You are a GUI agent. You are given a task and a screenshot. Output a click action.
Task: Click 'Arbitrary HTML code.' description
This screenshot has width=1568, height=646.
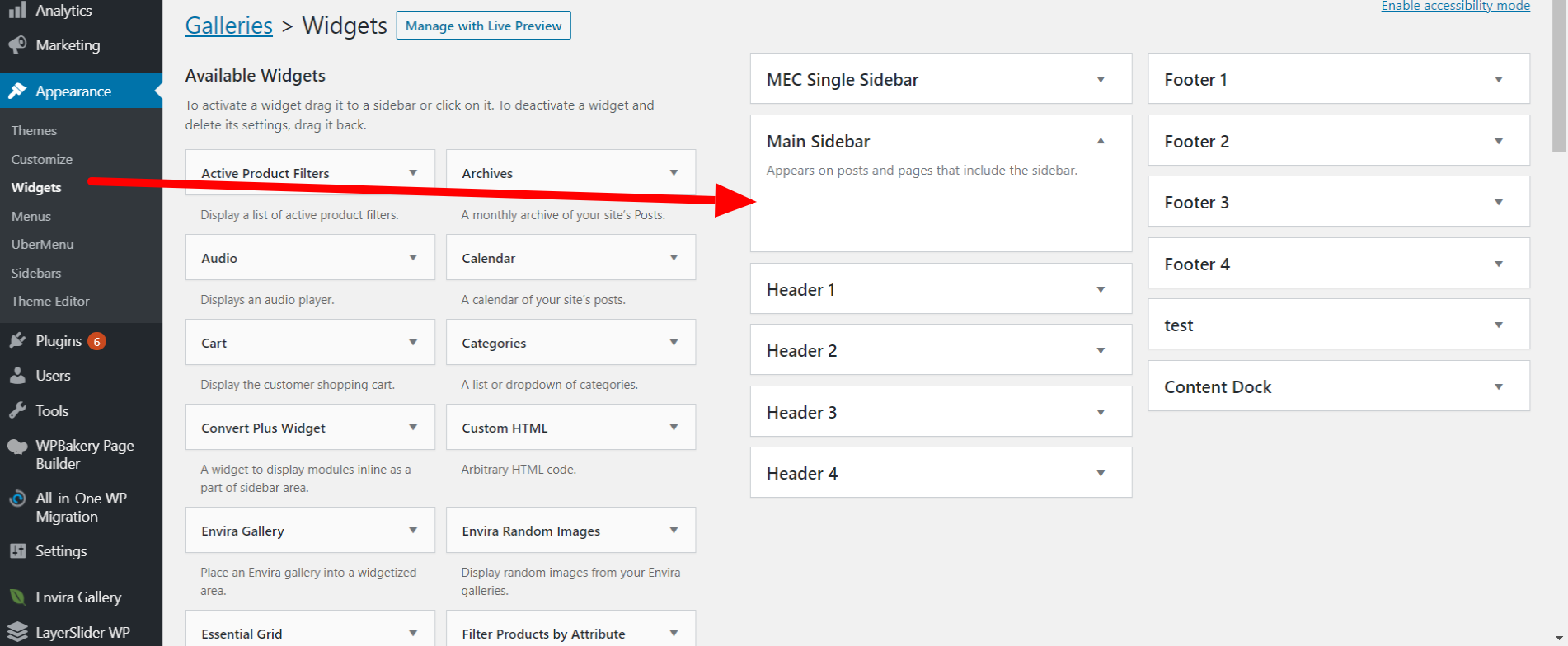[519, 470]
